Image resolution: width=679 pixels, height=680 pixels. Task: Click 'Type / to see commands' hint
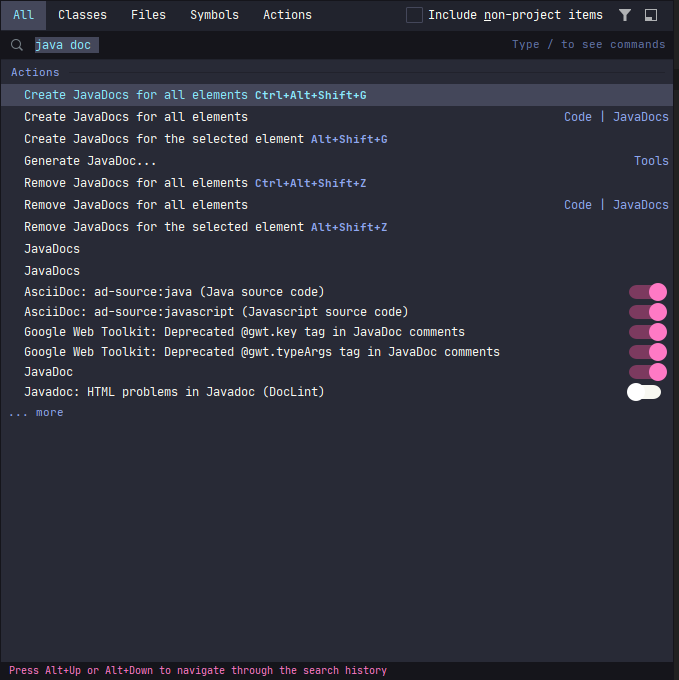(x=588, y=45)
